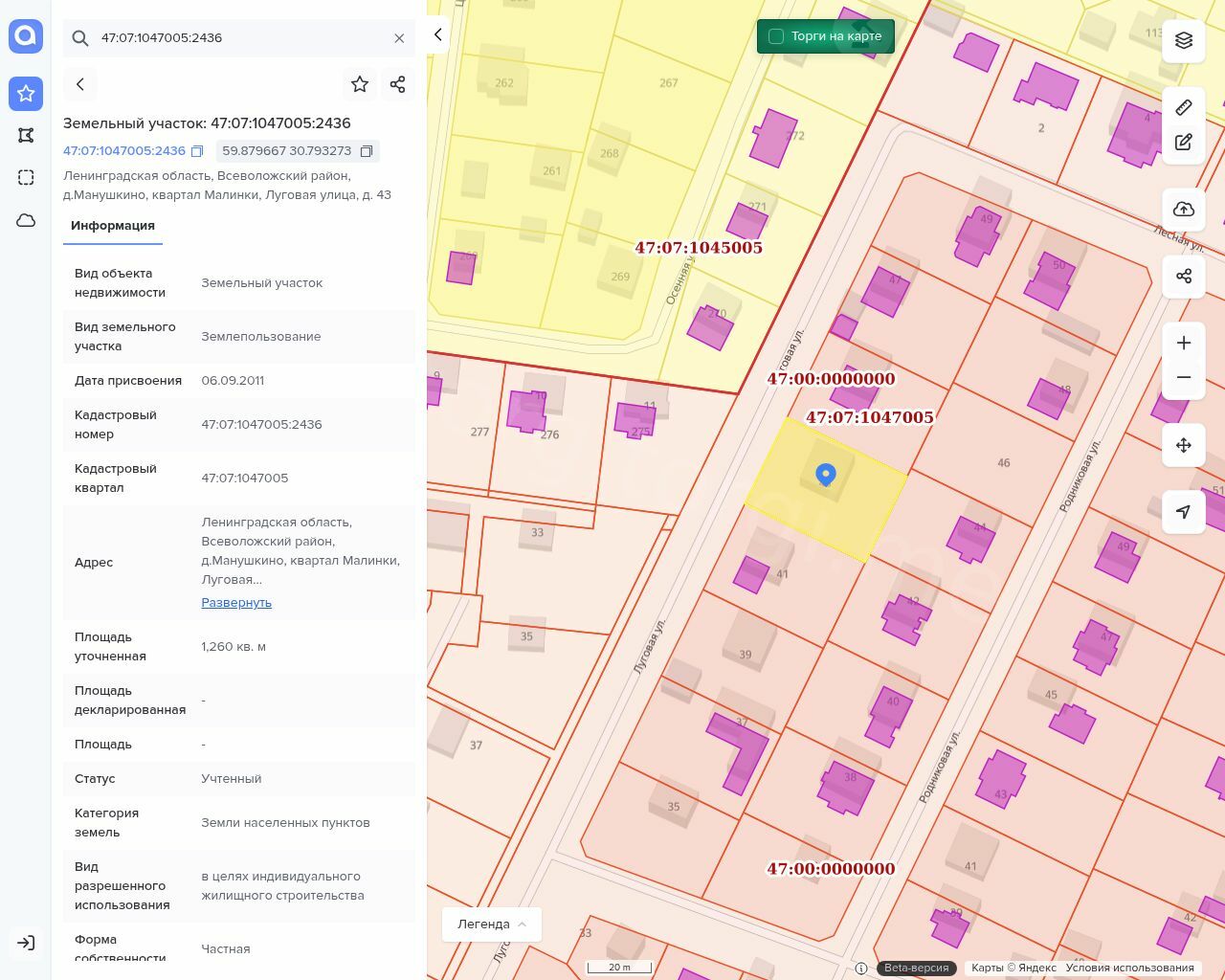
Task: Click the cadastral number search field
Action: pyautogui.click(x=239, y=38)
